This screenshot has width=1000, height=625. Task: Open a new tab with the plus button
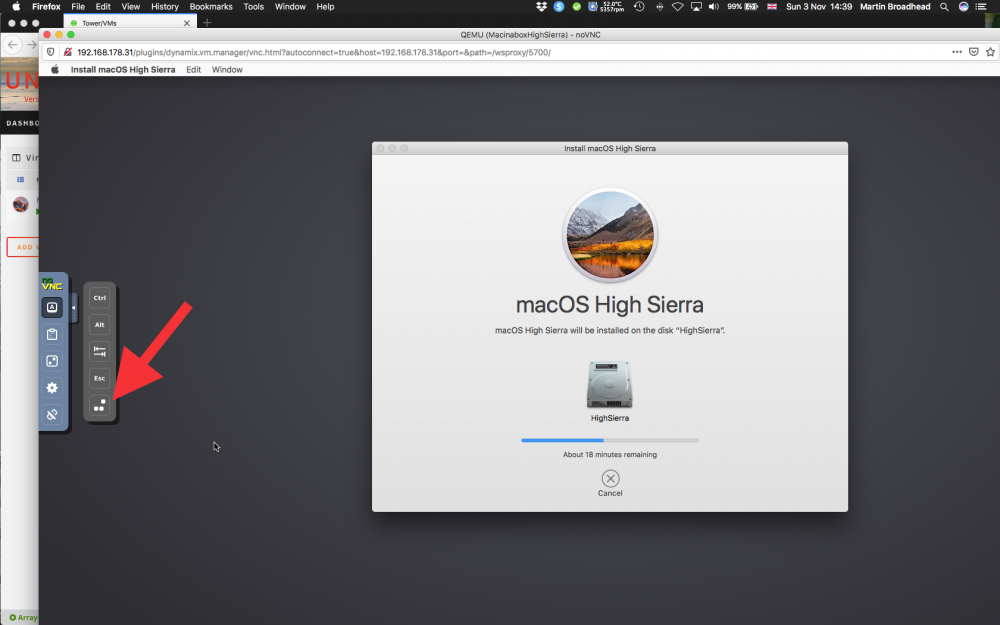click(207, 23)
